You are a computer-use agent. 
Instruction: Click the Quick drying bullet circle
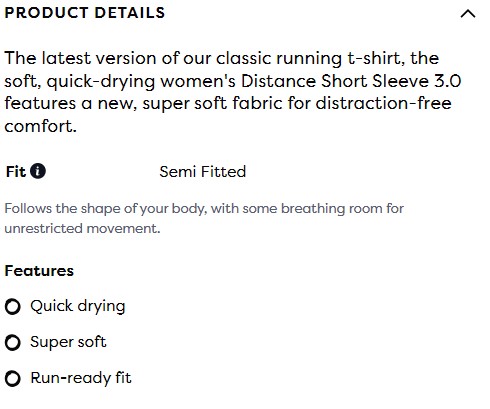coord(13,307)
